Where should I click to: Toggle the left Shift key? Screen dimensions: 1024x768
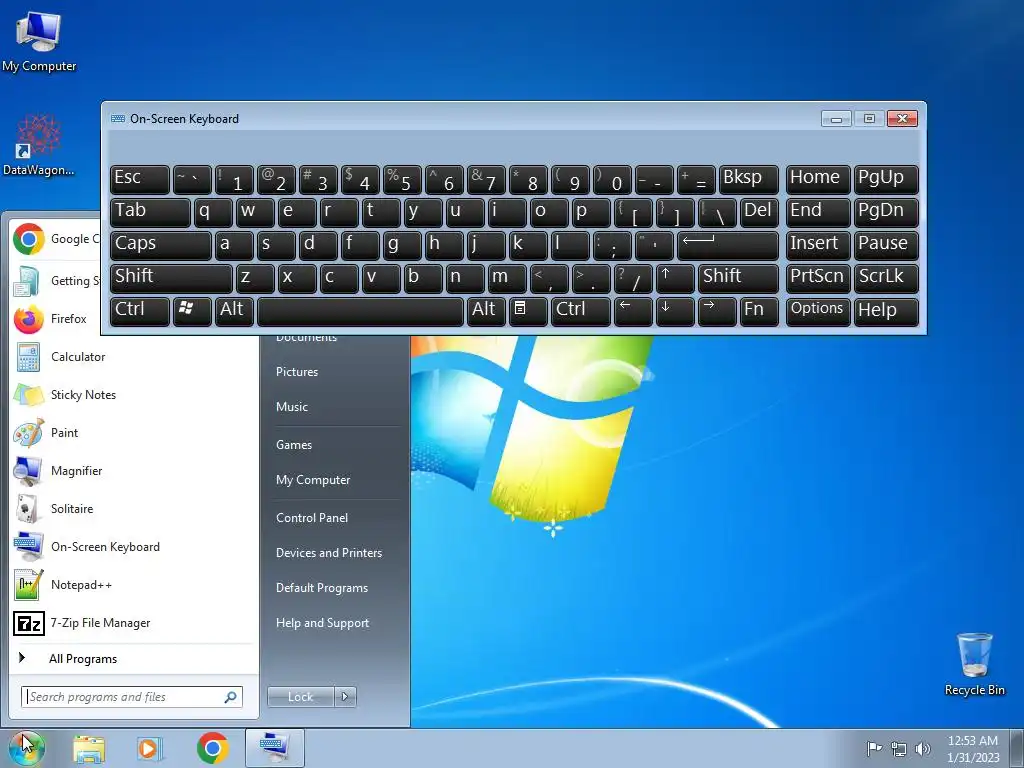click(171, 278)
